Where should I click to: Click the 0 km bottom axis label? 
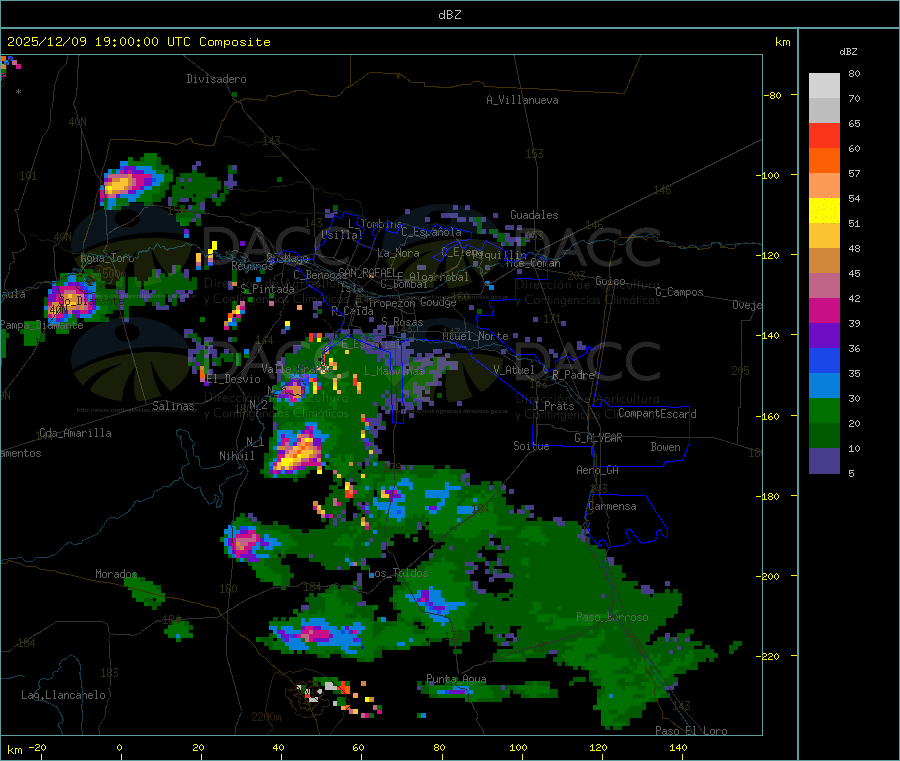click(119, 747)
